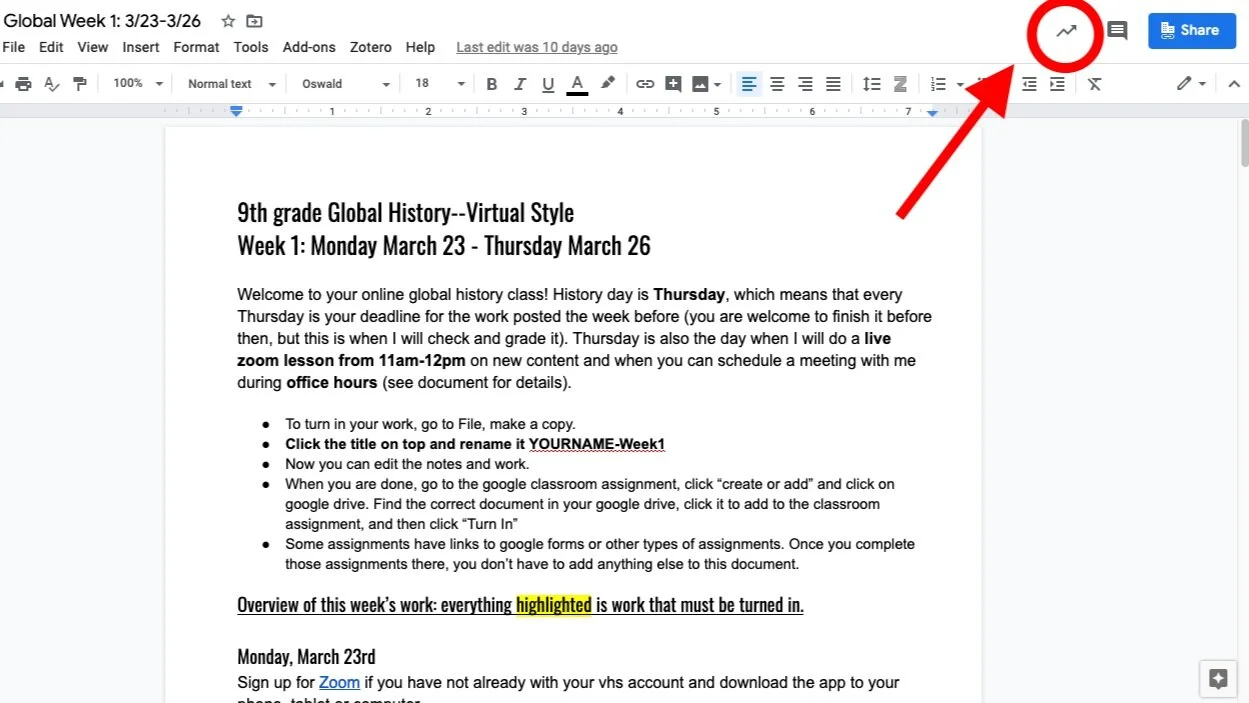
Task: Open the text color picker
Action: 577,84
